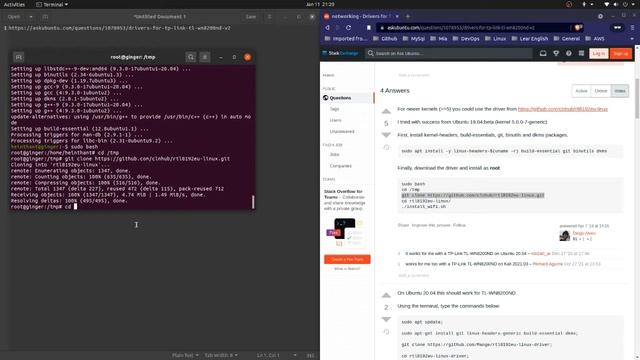Click the Log in button
The height and width of the screenshot is (360, 640).
point(598,53)
